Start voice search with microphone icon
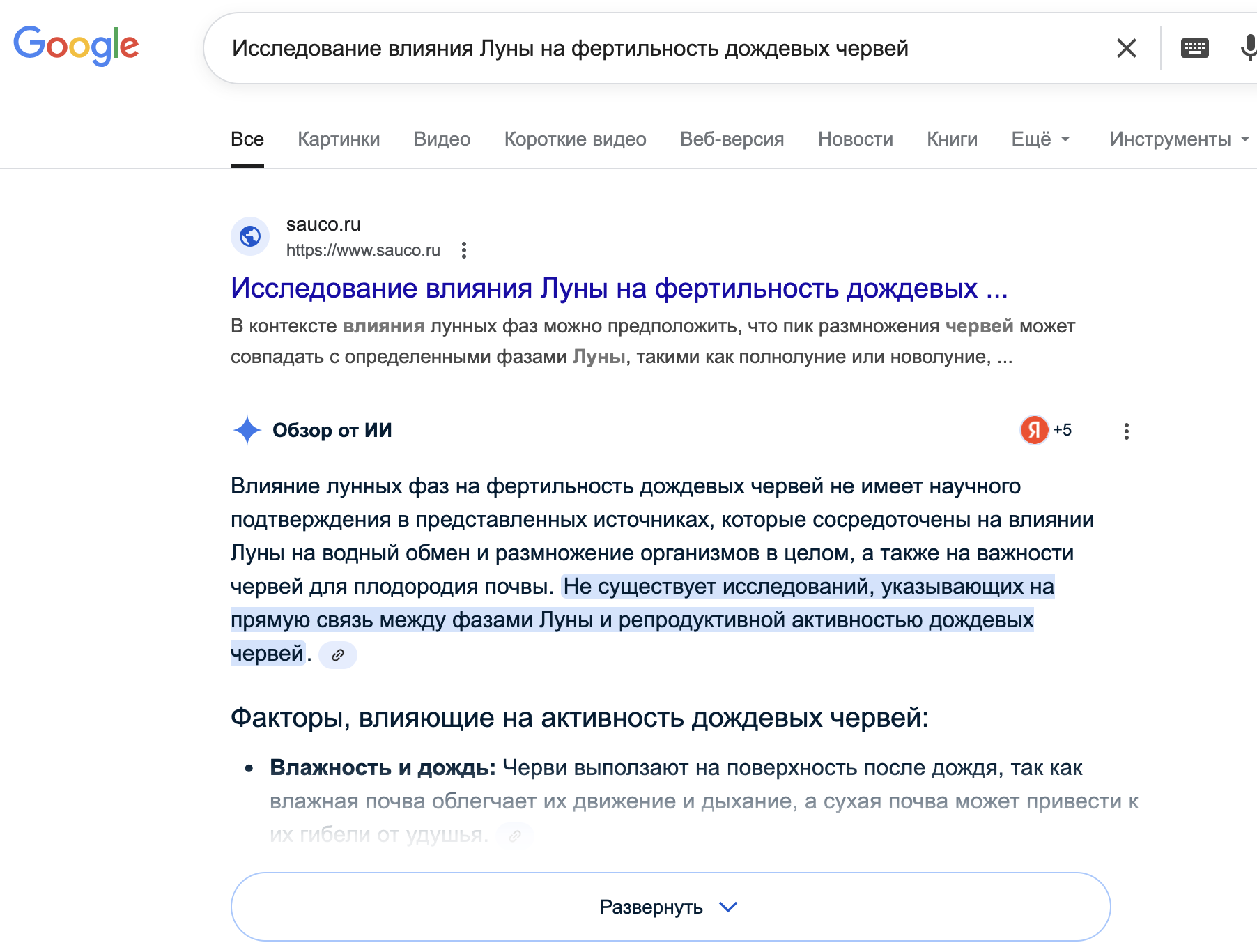This screenshot has width=1257, height=952. pyautogui.click(x=1248, y=48)
